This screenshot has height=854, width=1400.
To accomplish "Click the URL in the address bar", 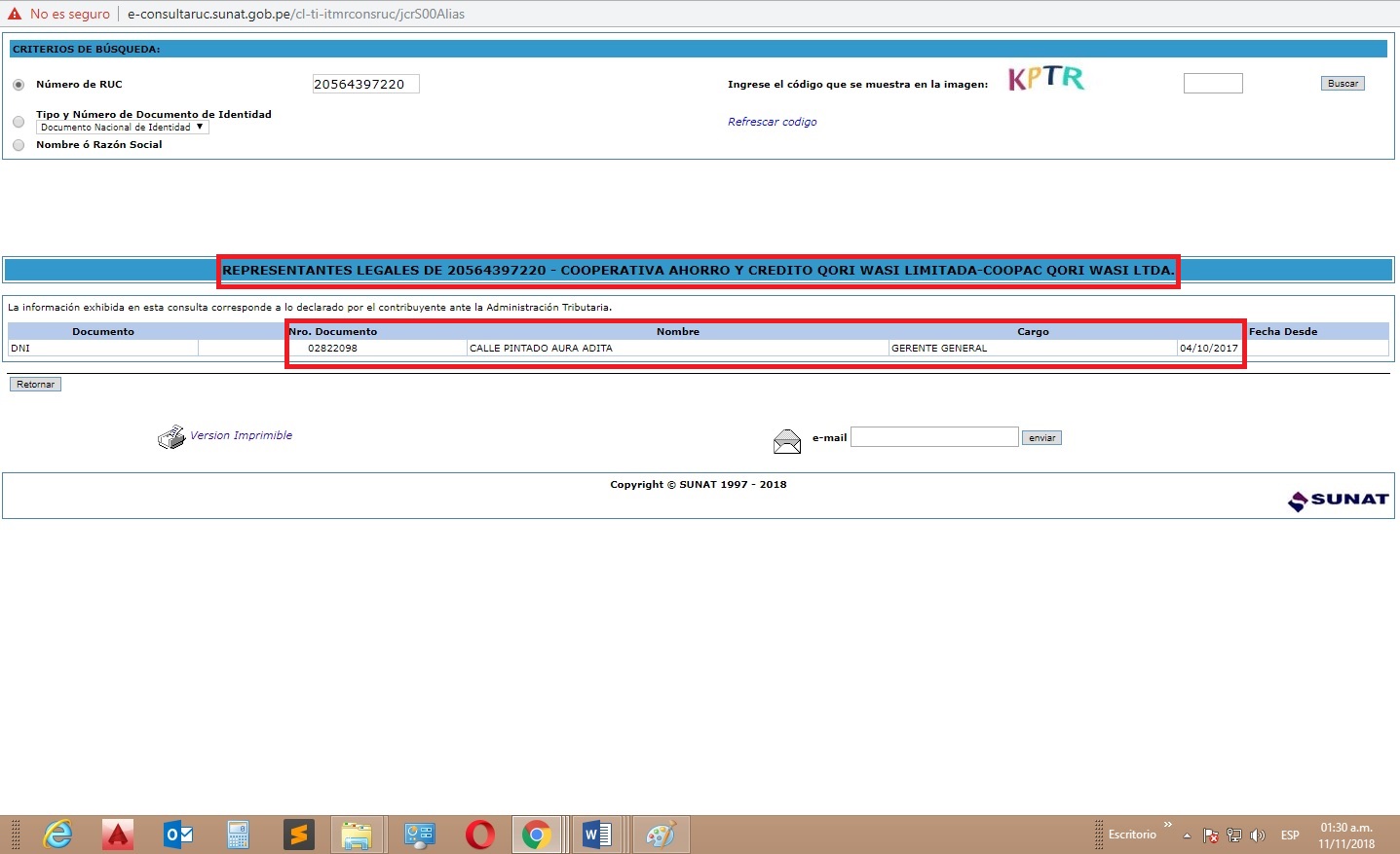I will point(296,14).
